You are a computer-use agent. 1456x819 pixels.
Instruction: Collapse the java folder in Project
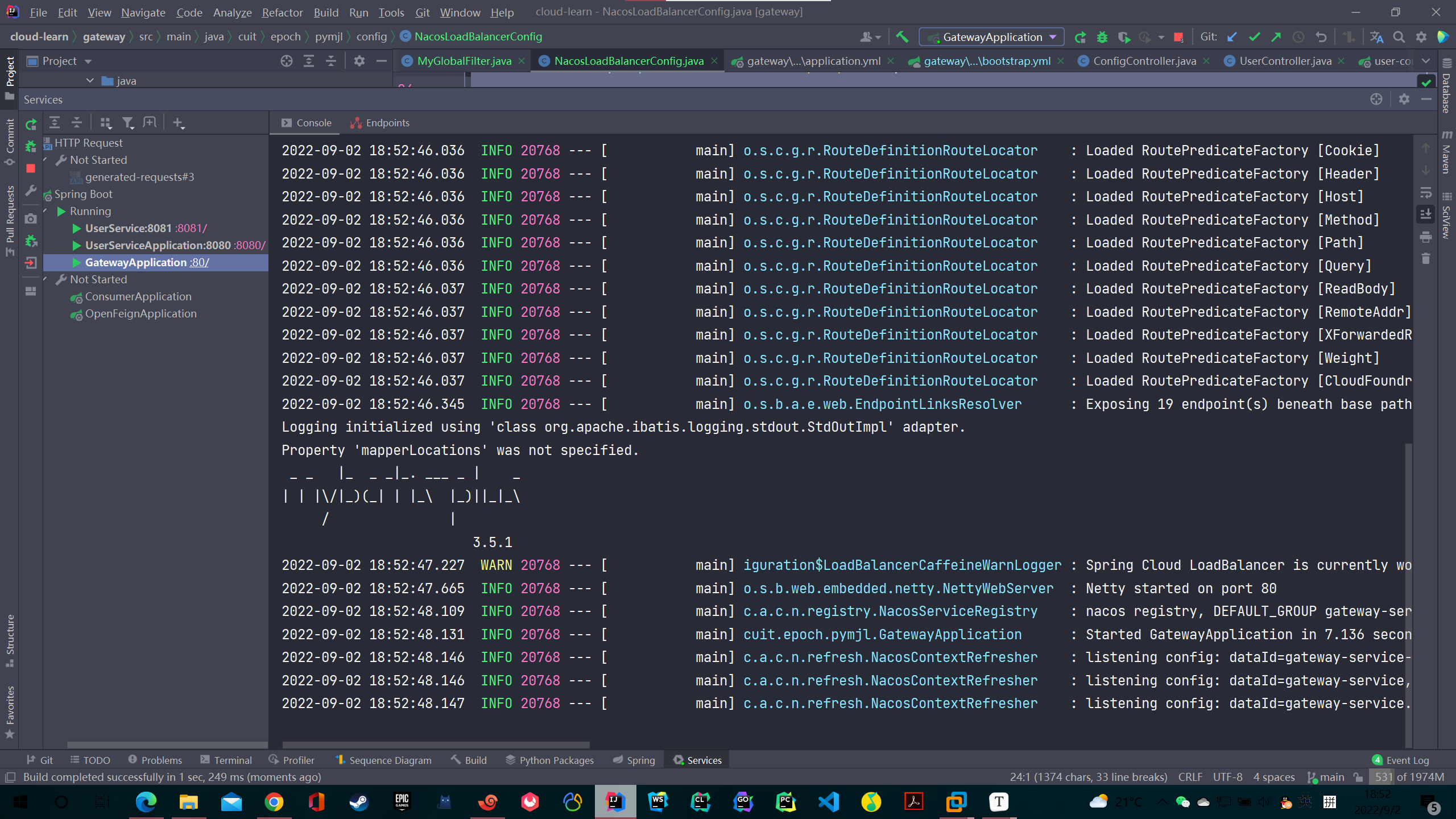click(90, 81)
